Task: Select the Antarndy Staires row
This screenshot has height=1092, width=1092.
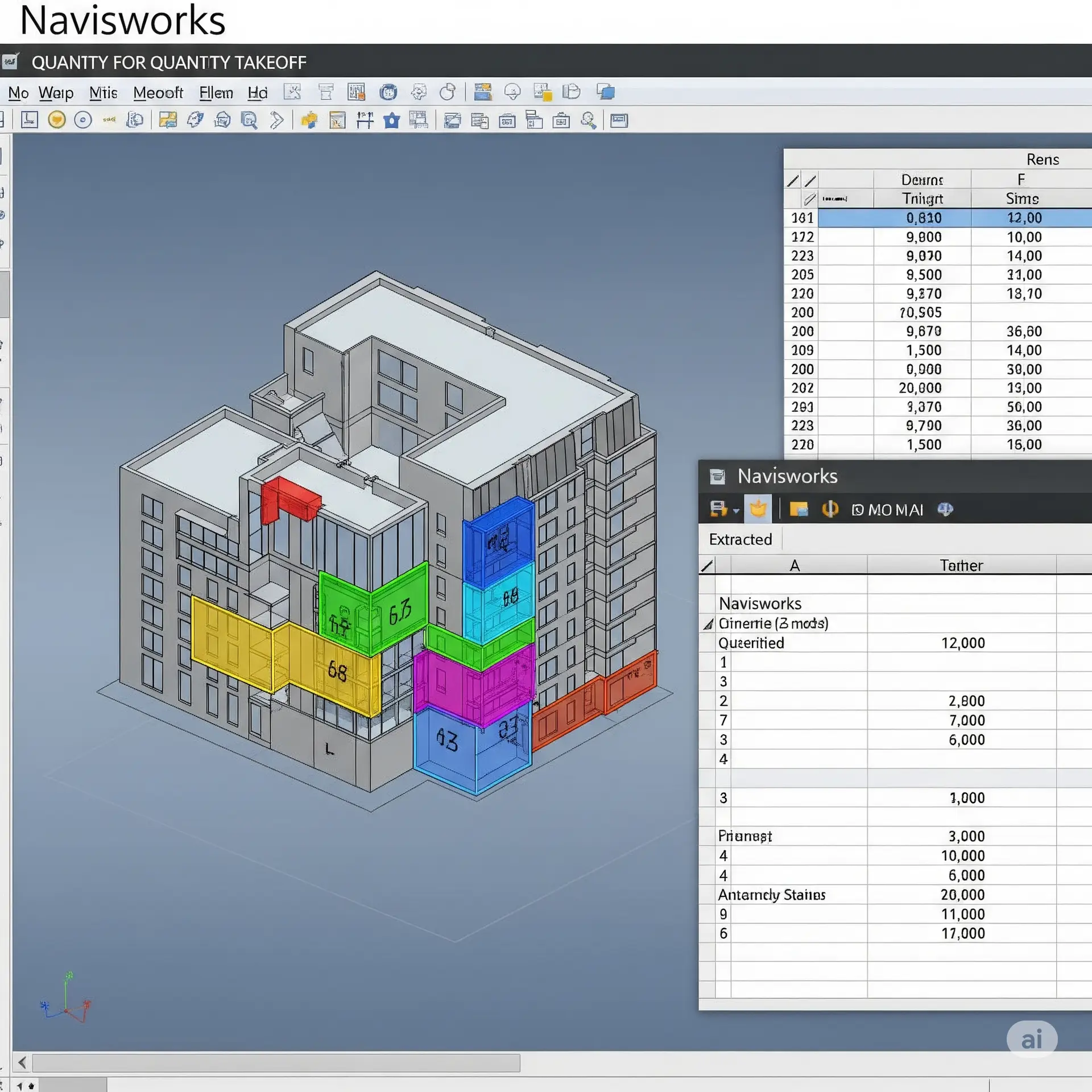Action: pyautogui.click(x=895, y=895)
